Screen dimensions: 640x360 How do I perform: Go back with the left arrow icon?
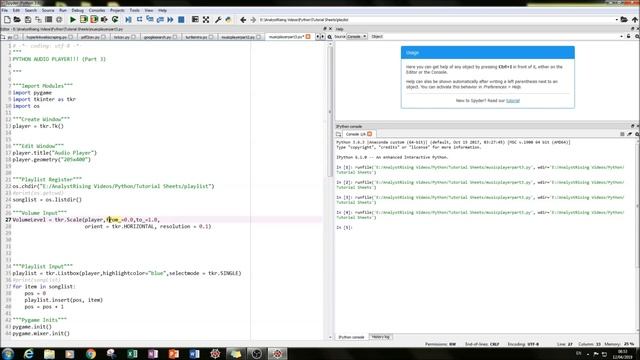click(x=243, y=20)
